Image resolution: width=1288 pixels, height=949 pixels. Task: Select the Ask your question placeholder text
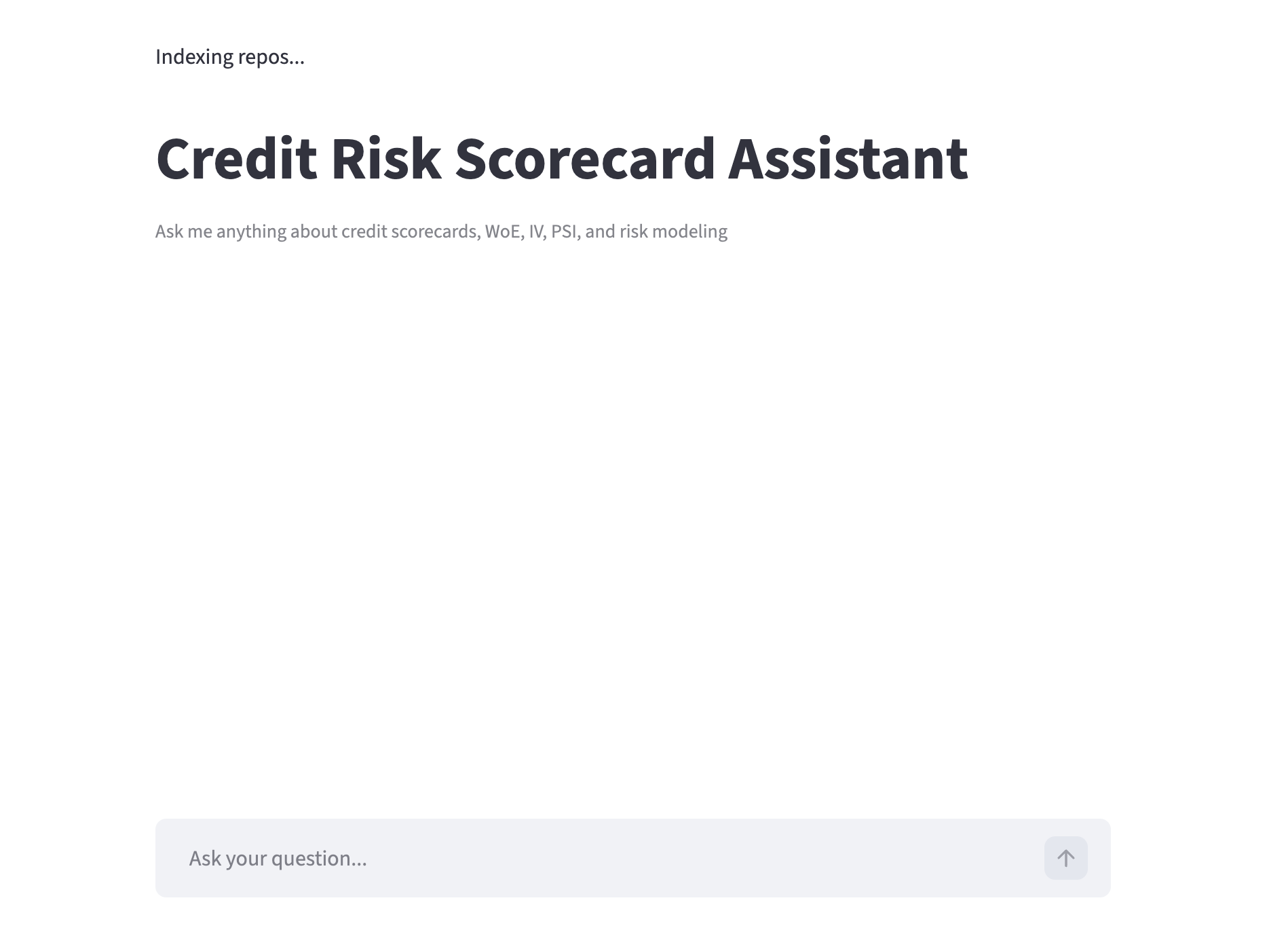pyautogui.click(x=278, y=858)
